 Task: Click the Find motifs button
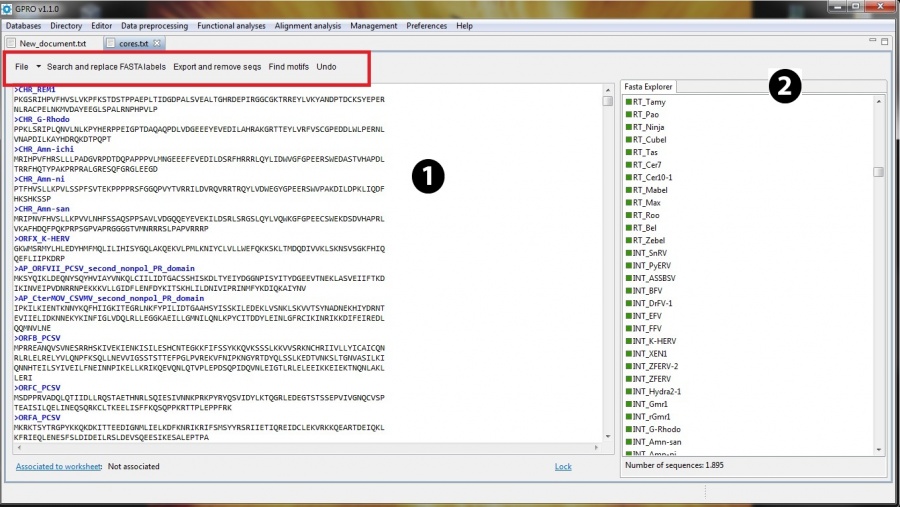click(x=288, y=67)
